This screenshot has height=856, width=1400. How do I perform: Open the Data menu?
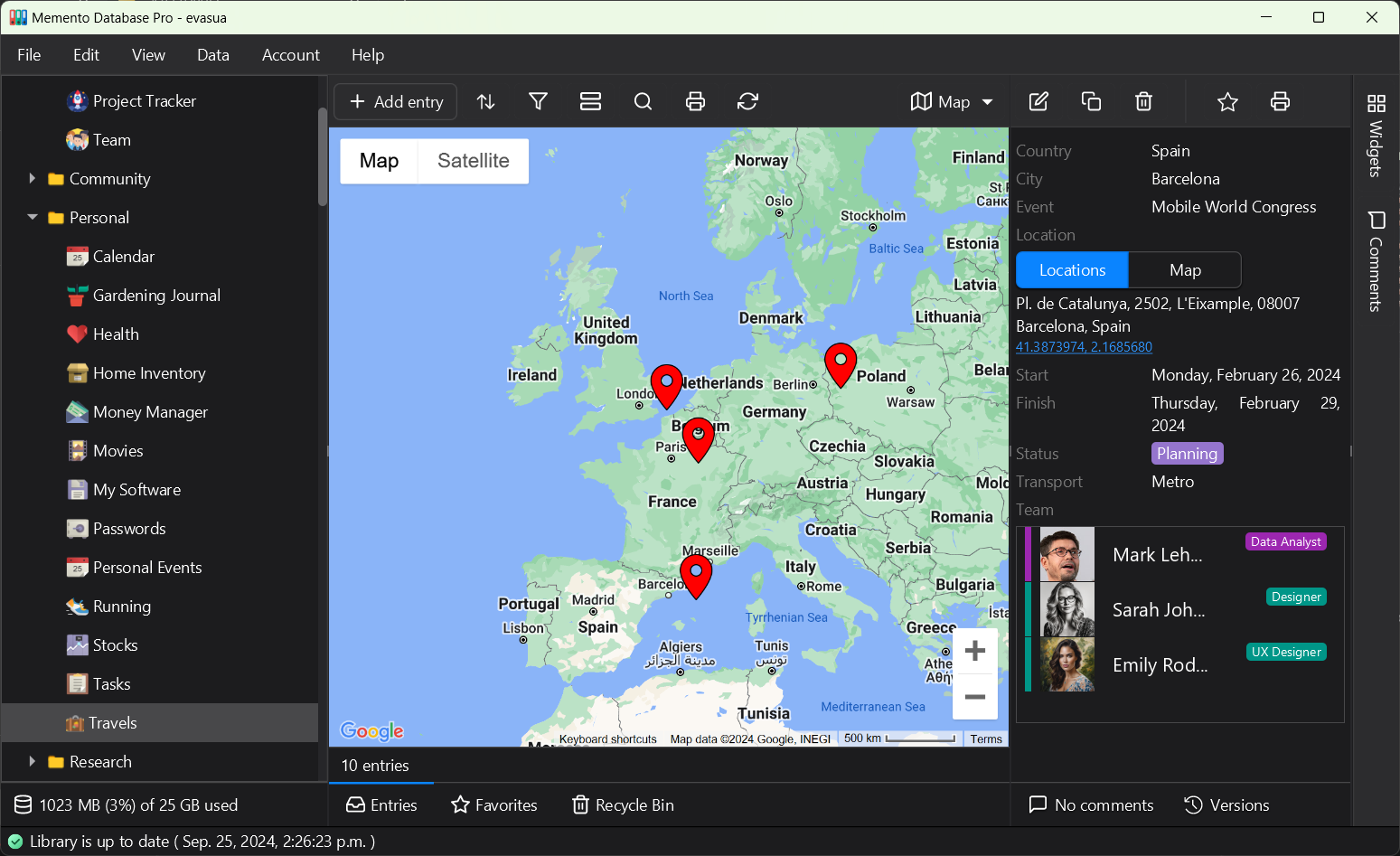click(x=212, y=55)
